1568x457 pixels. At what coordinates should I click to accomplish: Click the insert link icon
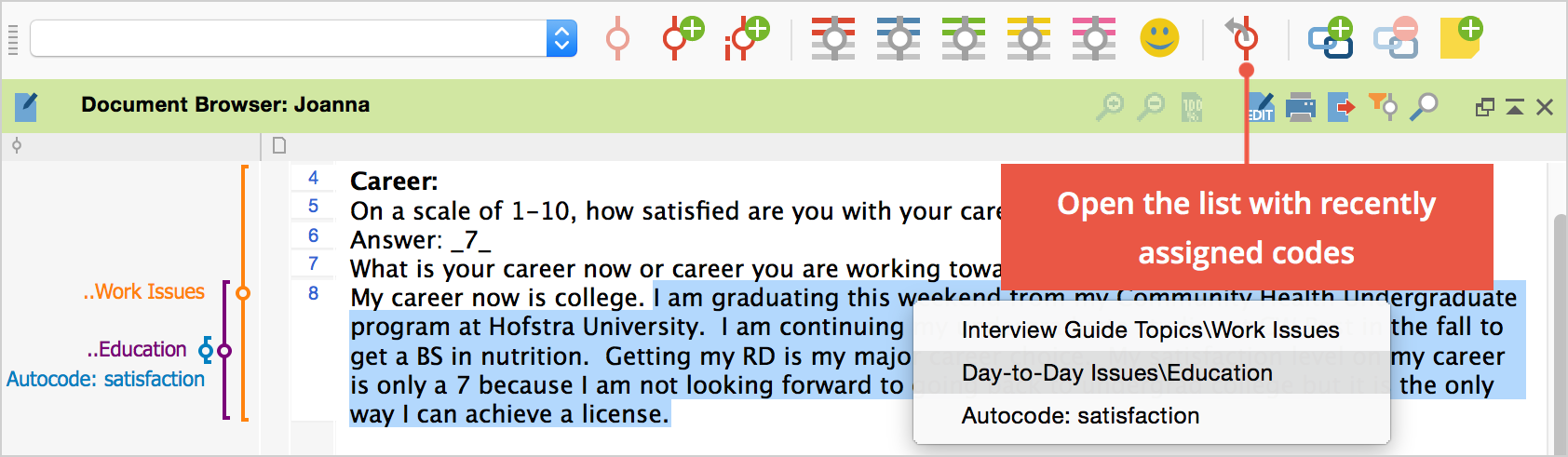(x=1331, y=38)
